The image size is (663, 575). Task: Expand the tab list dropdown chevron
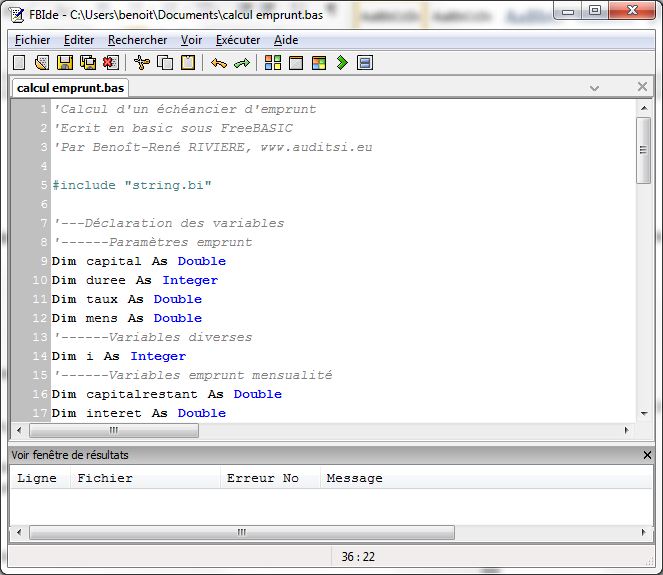pyautogui.click(x=595, y=88)
